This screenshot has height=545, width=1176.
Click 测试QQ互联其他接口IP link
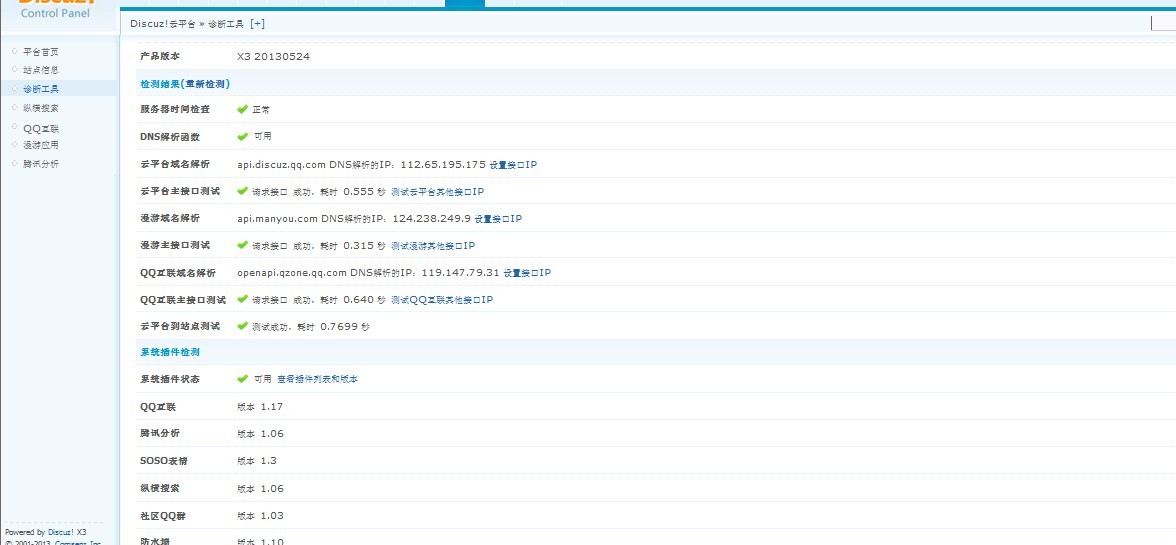442,300
